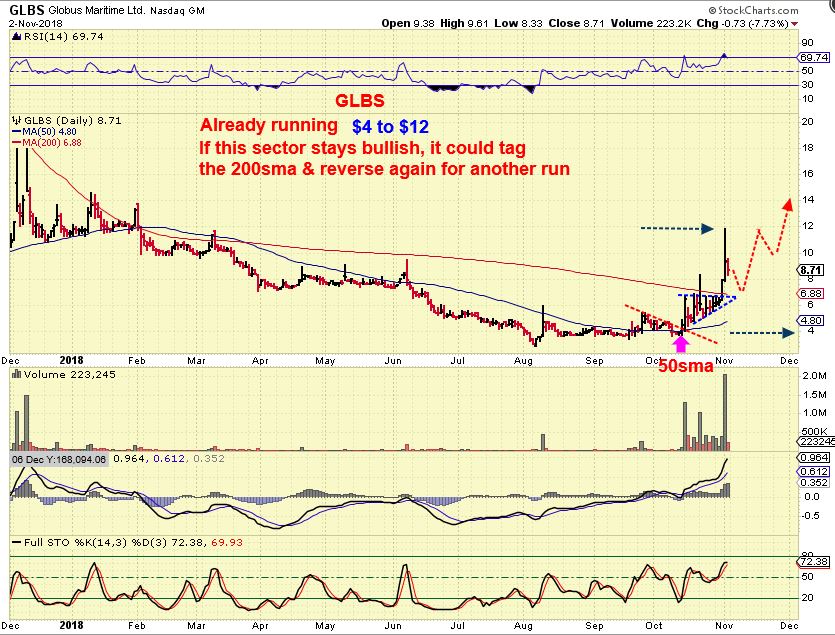Click the blue $4 to $12 annotation text

pyautogui.click(x=390, y=127)
